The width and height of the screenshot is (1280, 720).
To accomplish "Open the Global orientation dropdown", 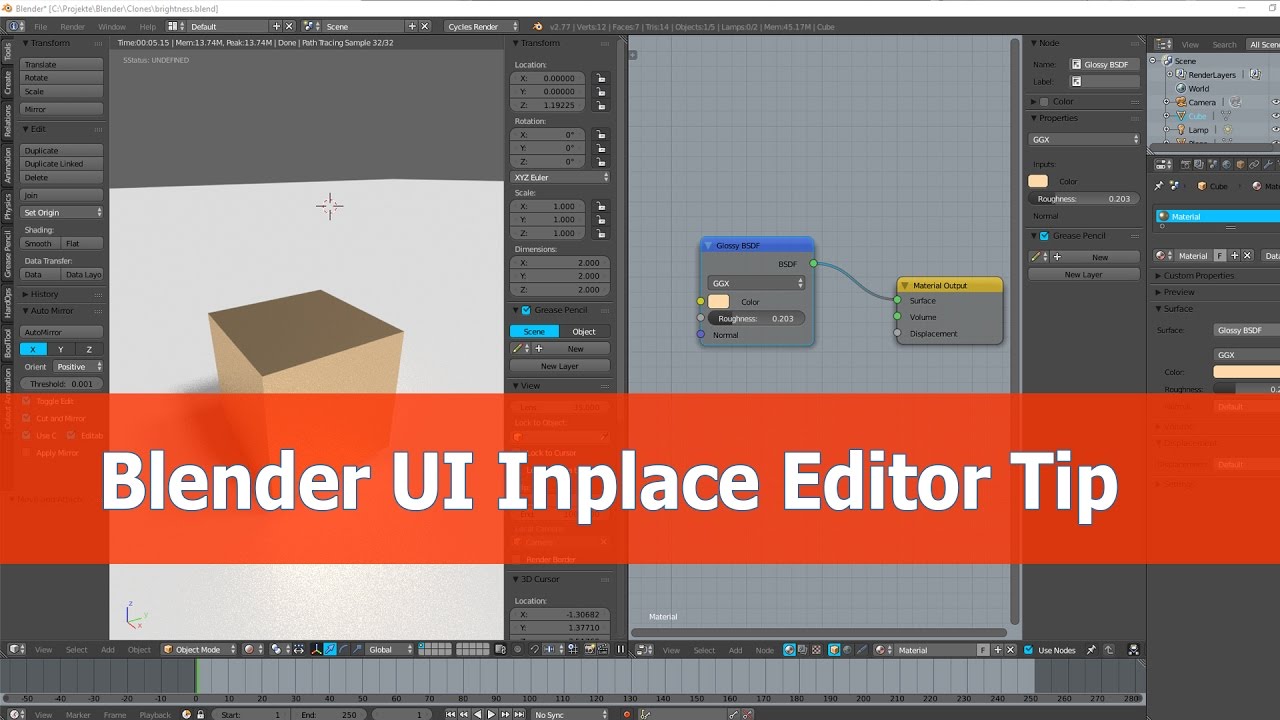I will click(x=390, y=650).
